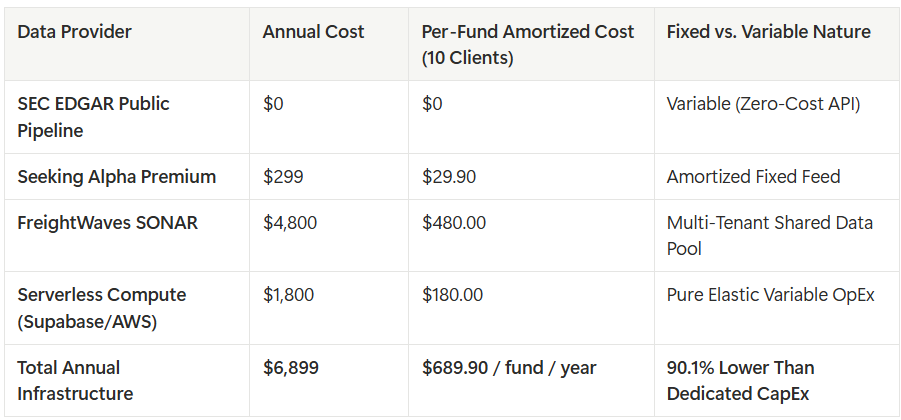Screen dimensions: 901x420
Task: Select the $299 annual cost value
Action: pyautogui.click(x=283, y=176)
